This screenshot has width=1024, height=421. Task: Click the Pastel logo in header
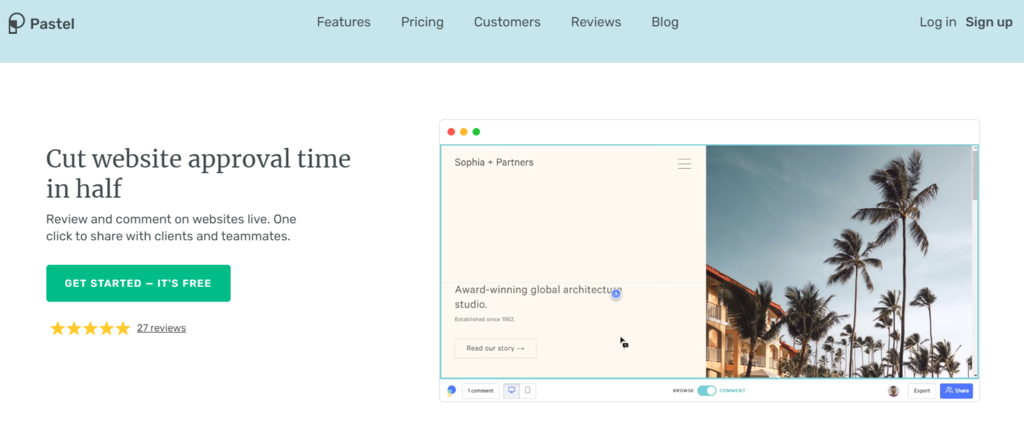[x=41, y=22]
